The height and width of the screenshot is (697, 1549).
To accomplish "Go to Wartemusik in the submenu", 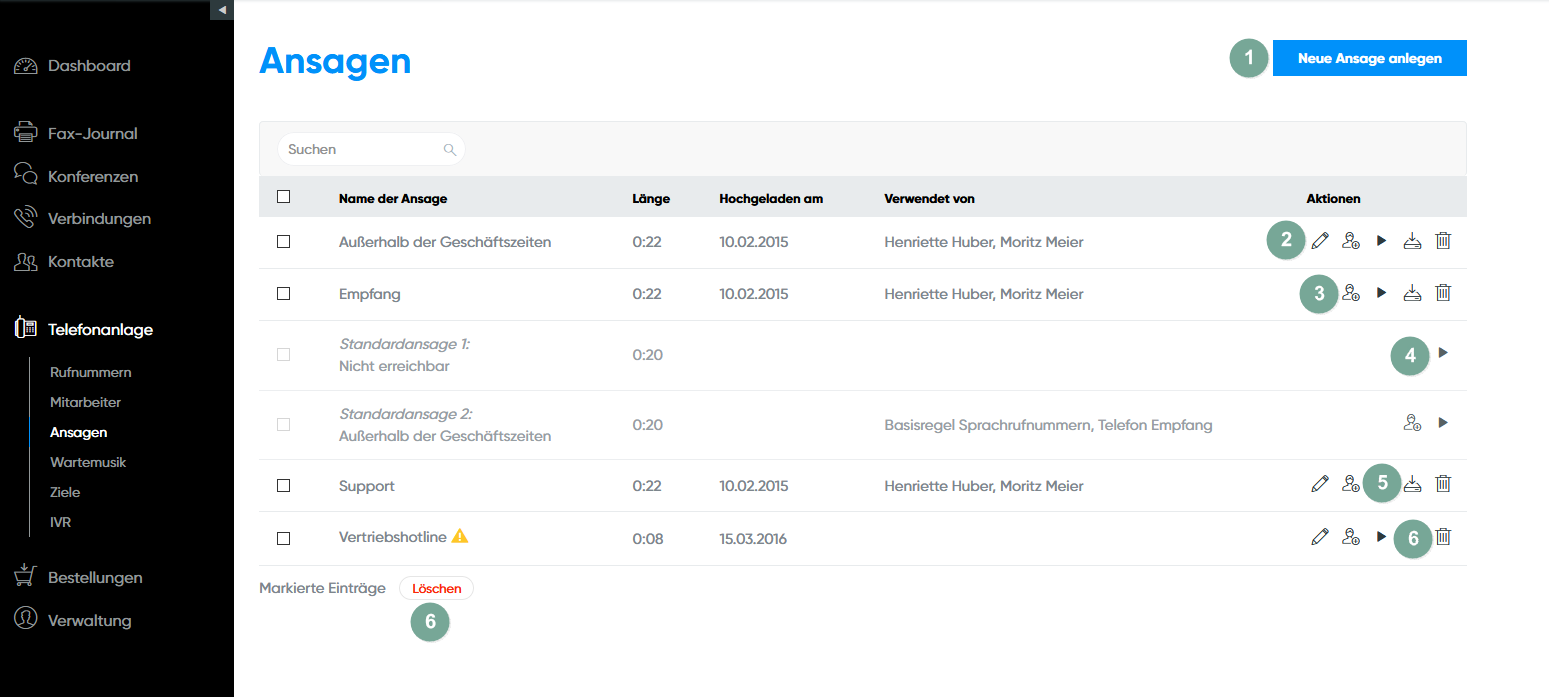I will point(88,462).
